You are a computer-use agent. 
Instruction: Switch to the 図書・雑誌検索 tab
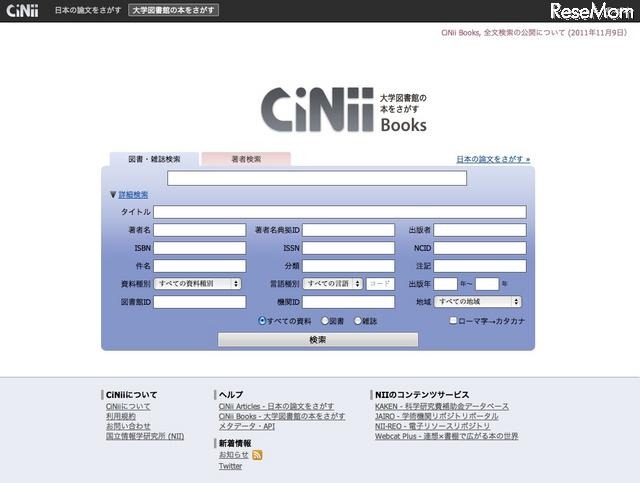[154, 159]
